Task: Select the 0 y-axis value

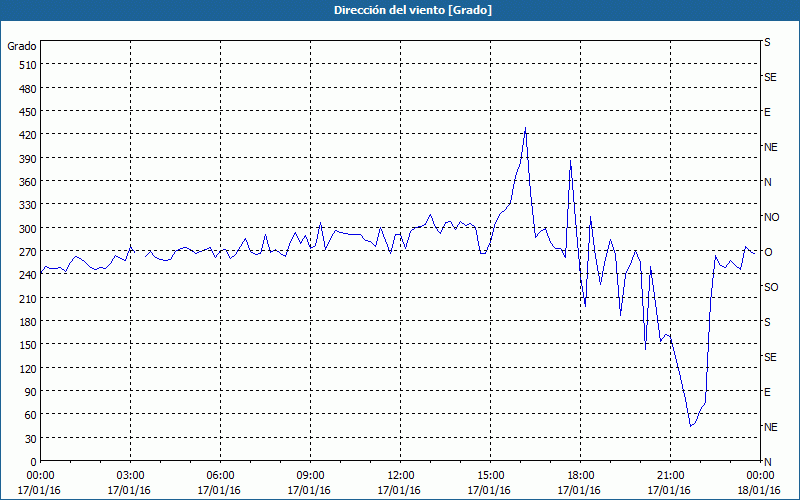Action: point(34,461)
